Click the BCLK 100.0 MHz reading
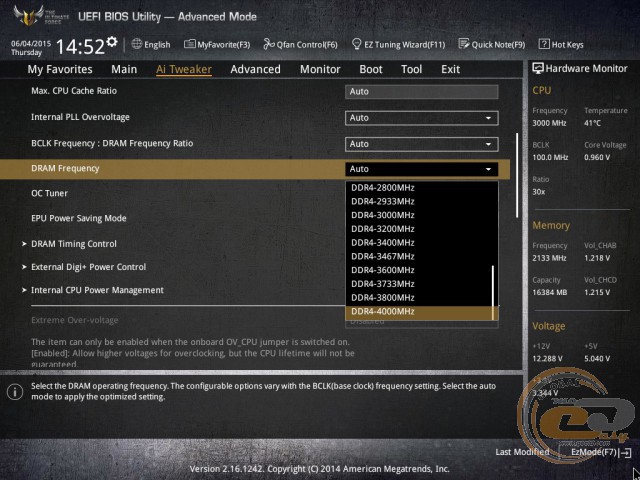This screenshot has height=480, width=640. pos(550,157)
